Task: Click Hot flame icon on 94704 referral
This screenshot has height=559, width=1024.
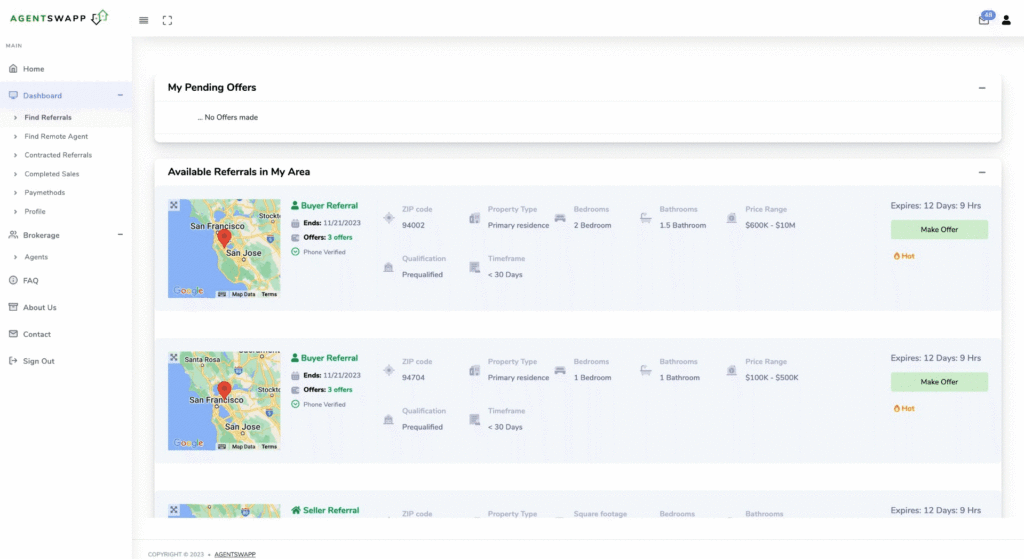Action: [897, 408]
